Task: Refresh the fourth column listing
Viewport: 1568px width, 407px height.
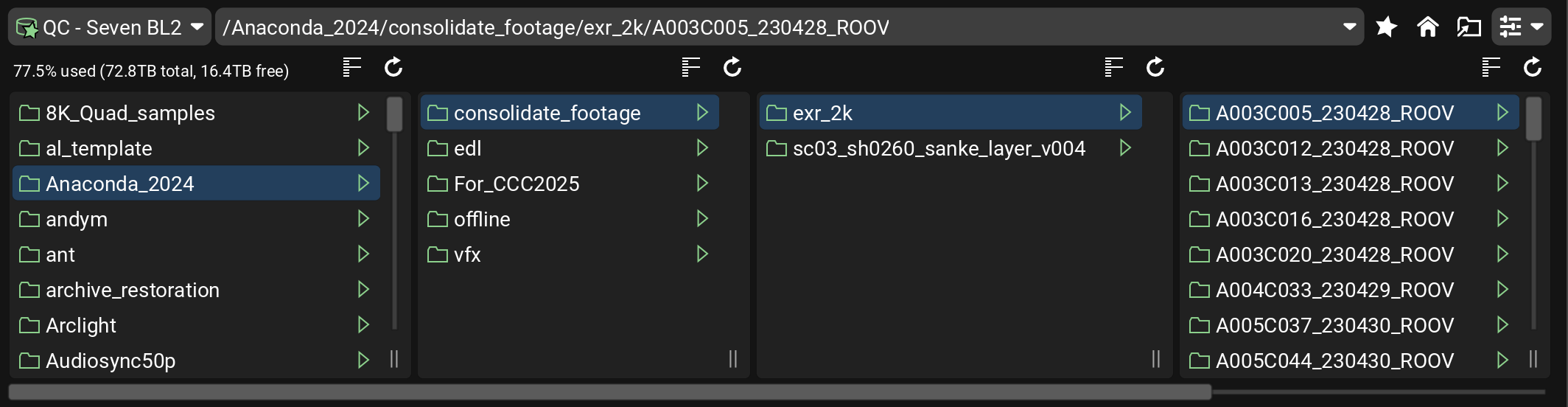Action: pos(1533,68)
